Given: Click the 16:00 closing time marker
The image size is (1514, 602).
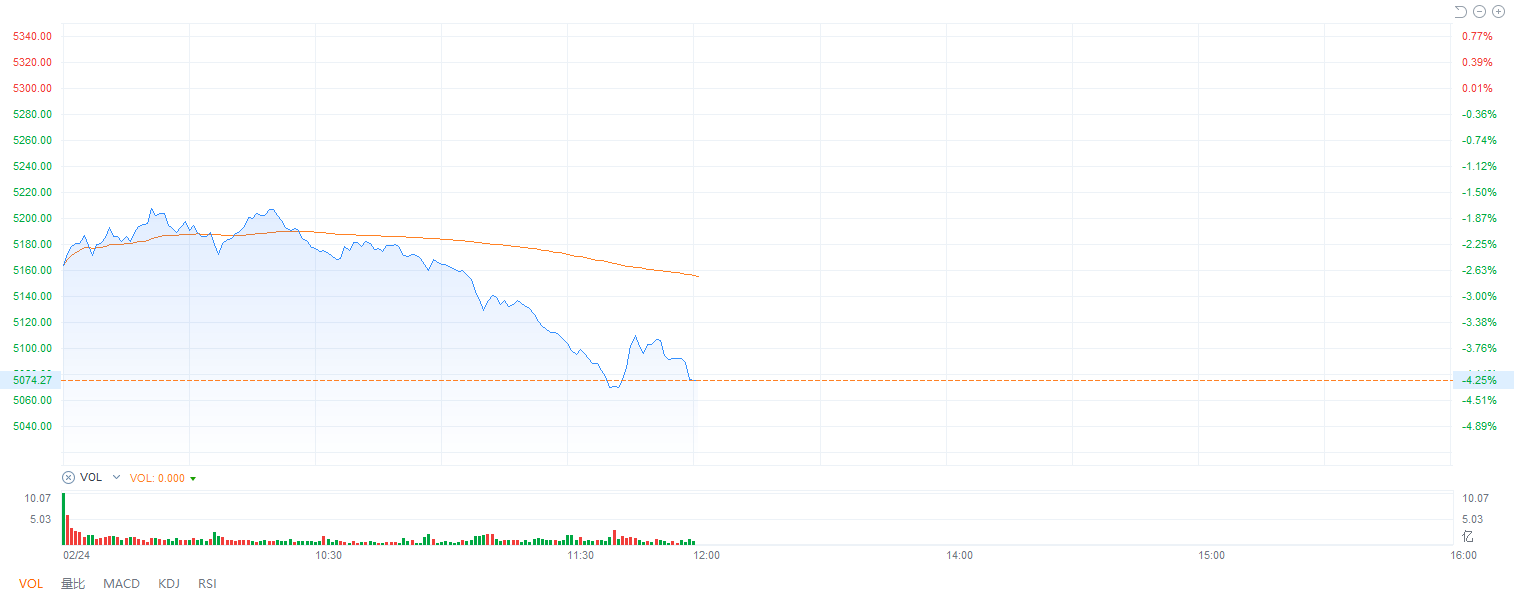Looking at the screenshot, I should [1463, 555].
